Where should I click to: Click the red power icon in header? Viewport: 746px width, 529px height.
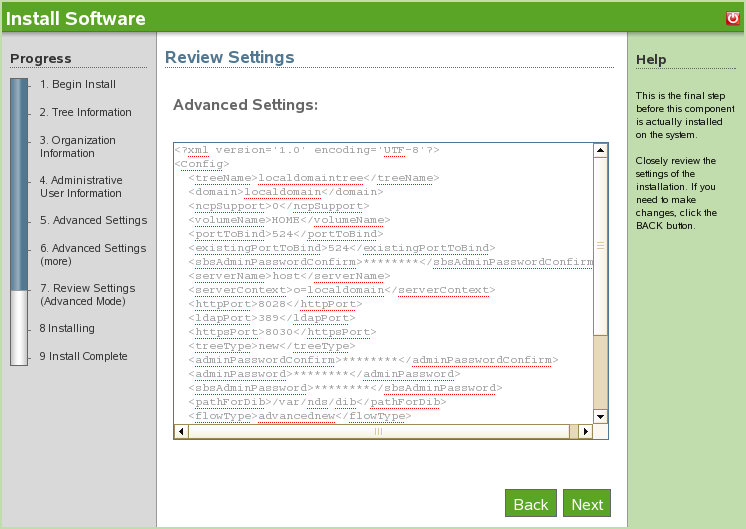point(733,18)
